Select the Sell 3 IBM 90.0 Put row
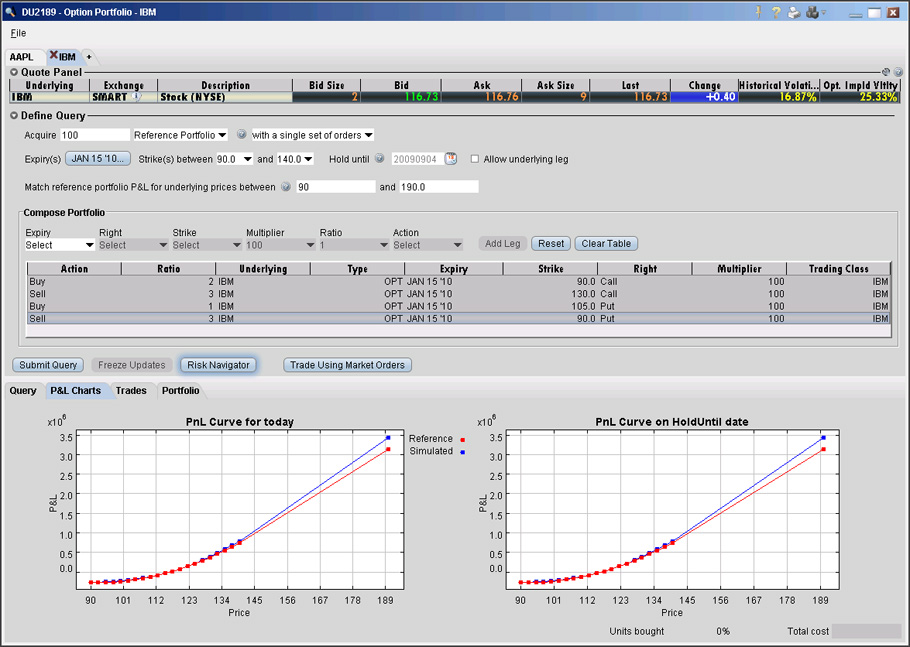Screen dimensions: 910x647 pos(458,319)
